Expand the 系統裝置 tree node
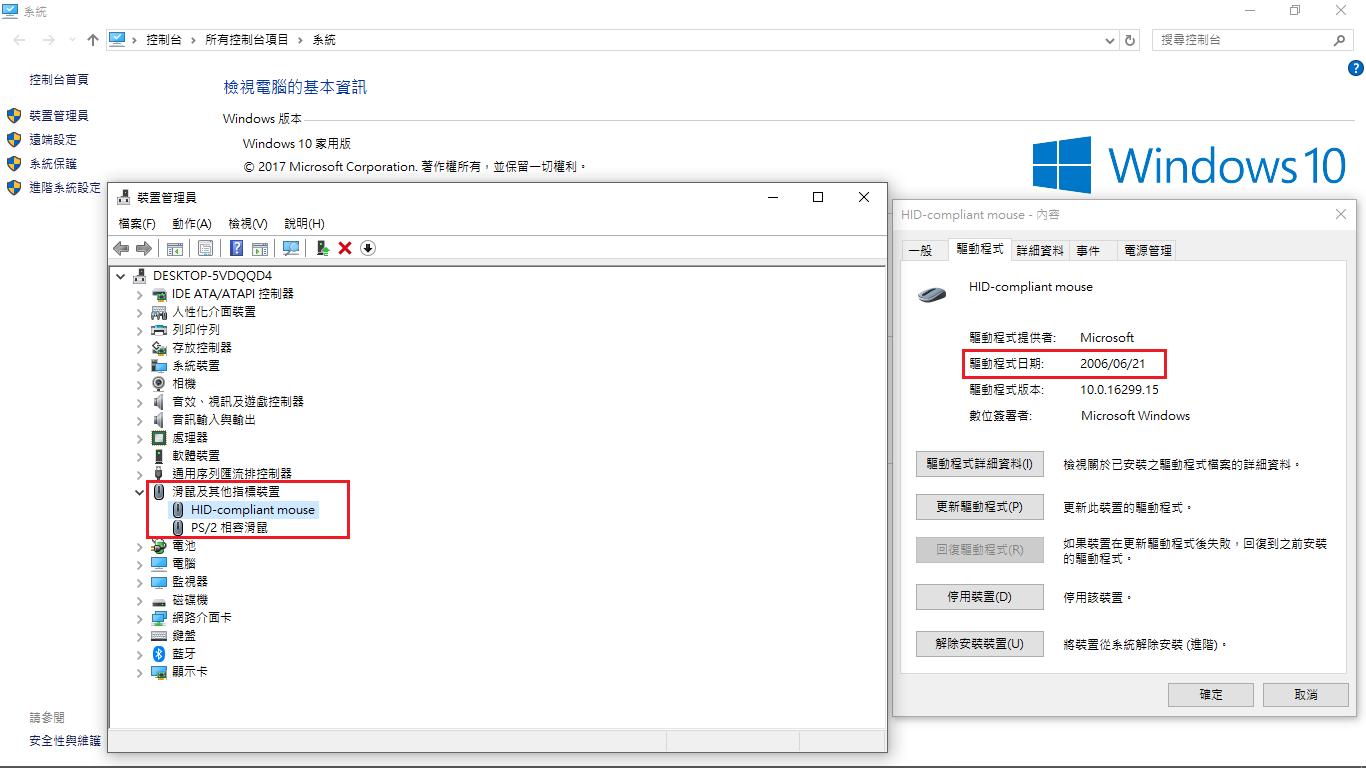This screenshot has width=1366, height=768. pos(140,366)
